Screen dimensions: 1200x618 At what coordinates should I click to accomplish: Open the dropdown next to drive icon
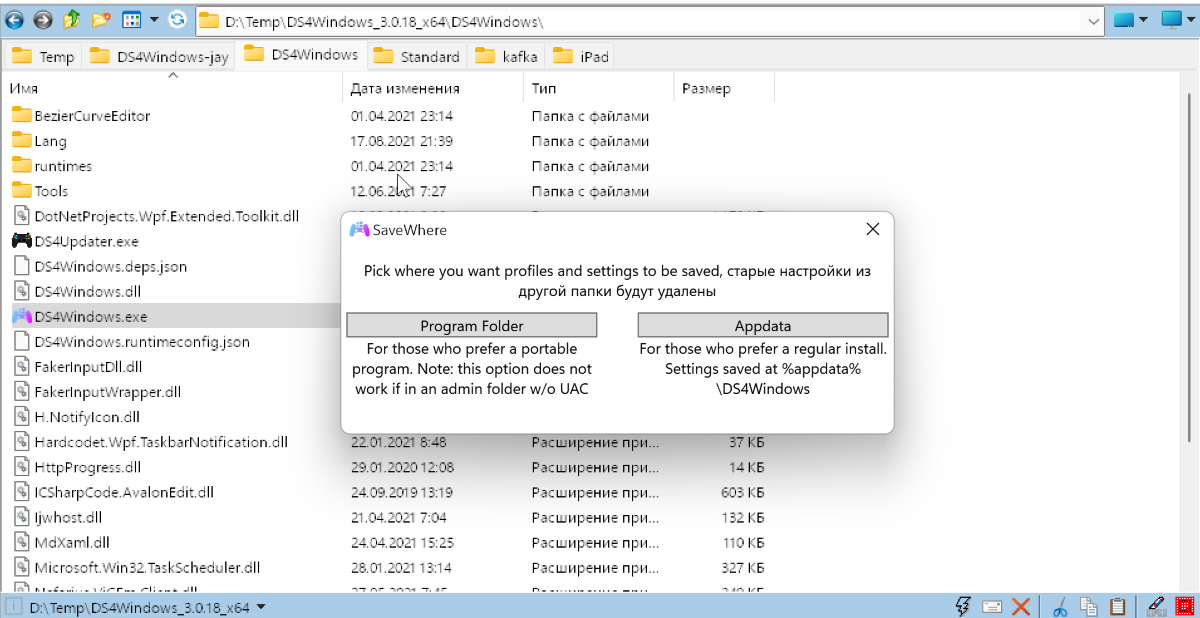(1146, 19)
